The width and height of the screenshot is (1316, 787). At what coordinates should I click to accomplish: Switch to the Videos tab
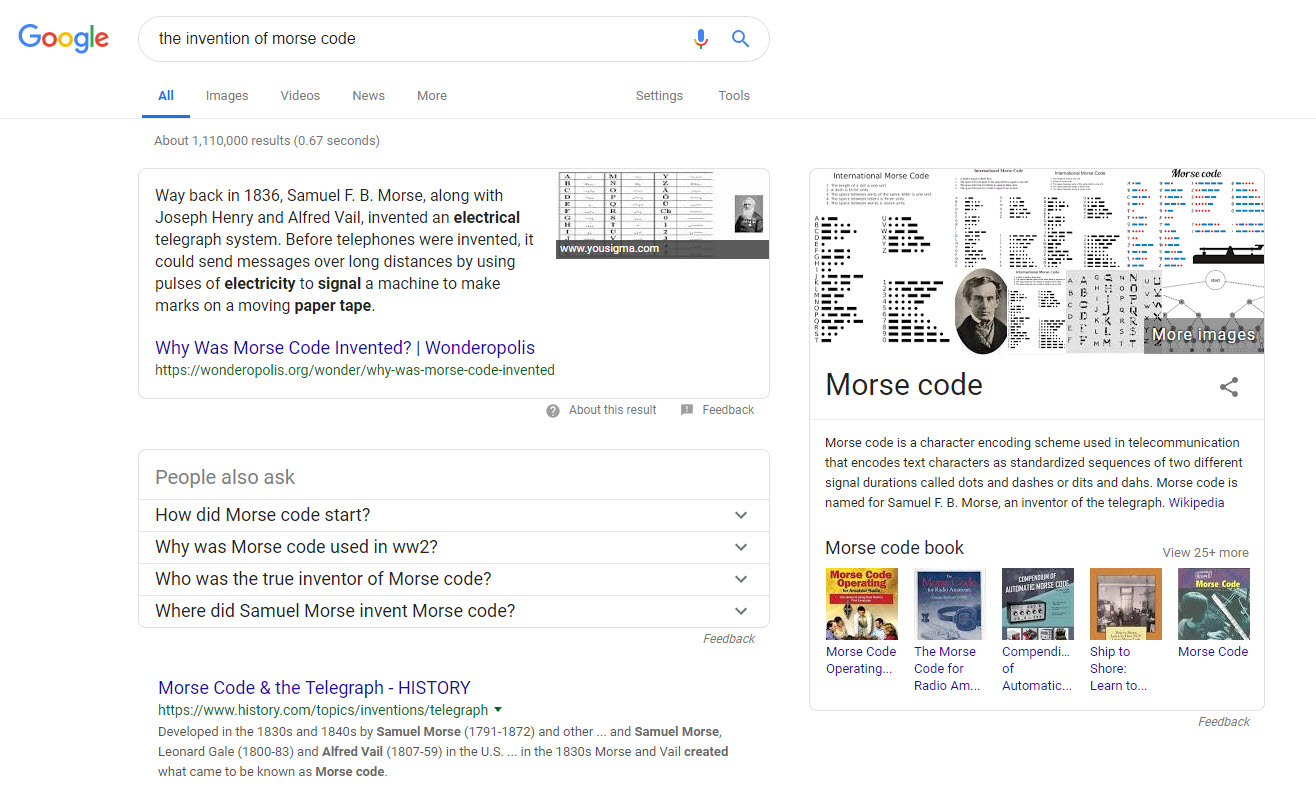pos(300,96)
